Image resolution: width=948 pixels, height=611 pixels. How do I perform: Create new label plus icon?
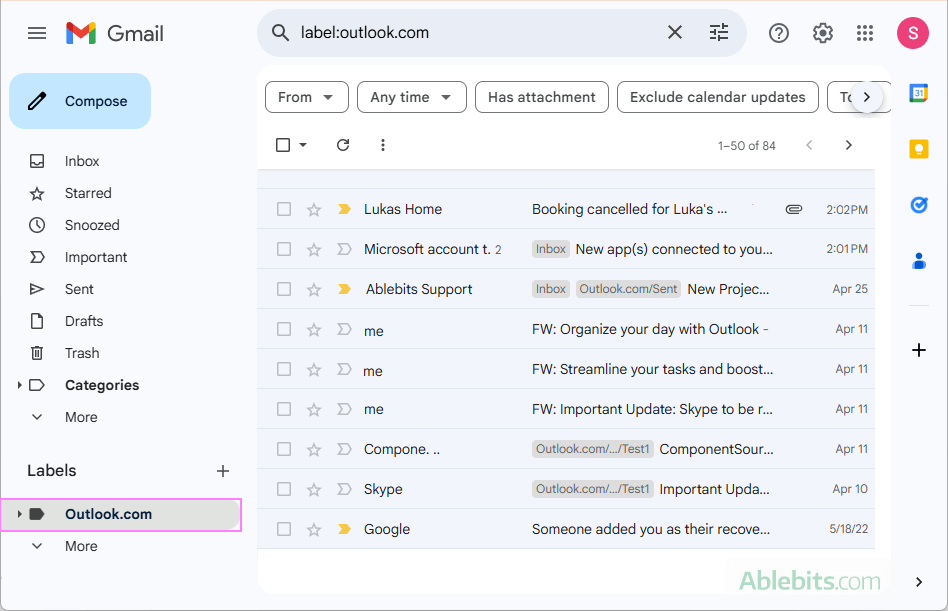[223, 471]
